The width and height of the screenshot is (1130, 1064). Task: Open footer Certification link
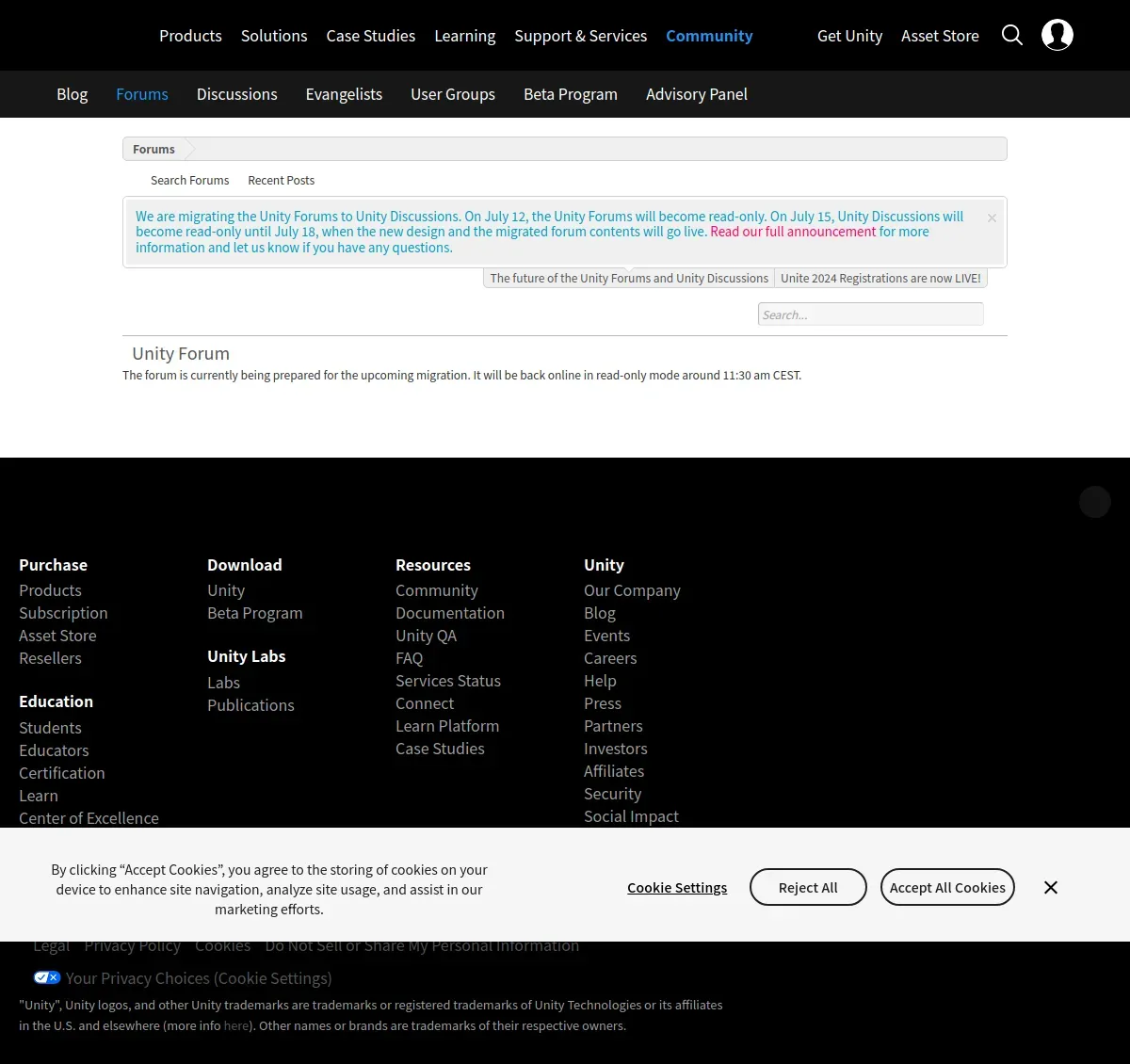(62, 773)
